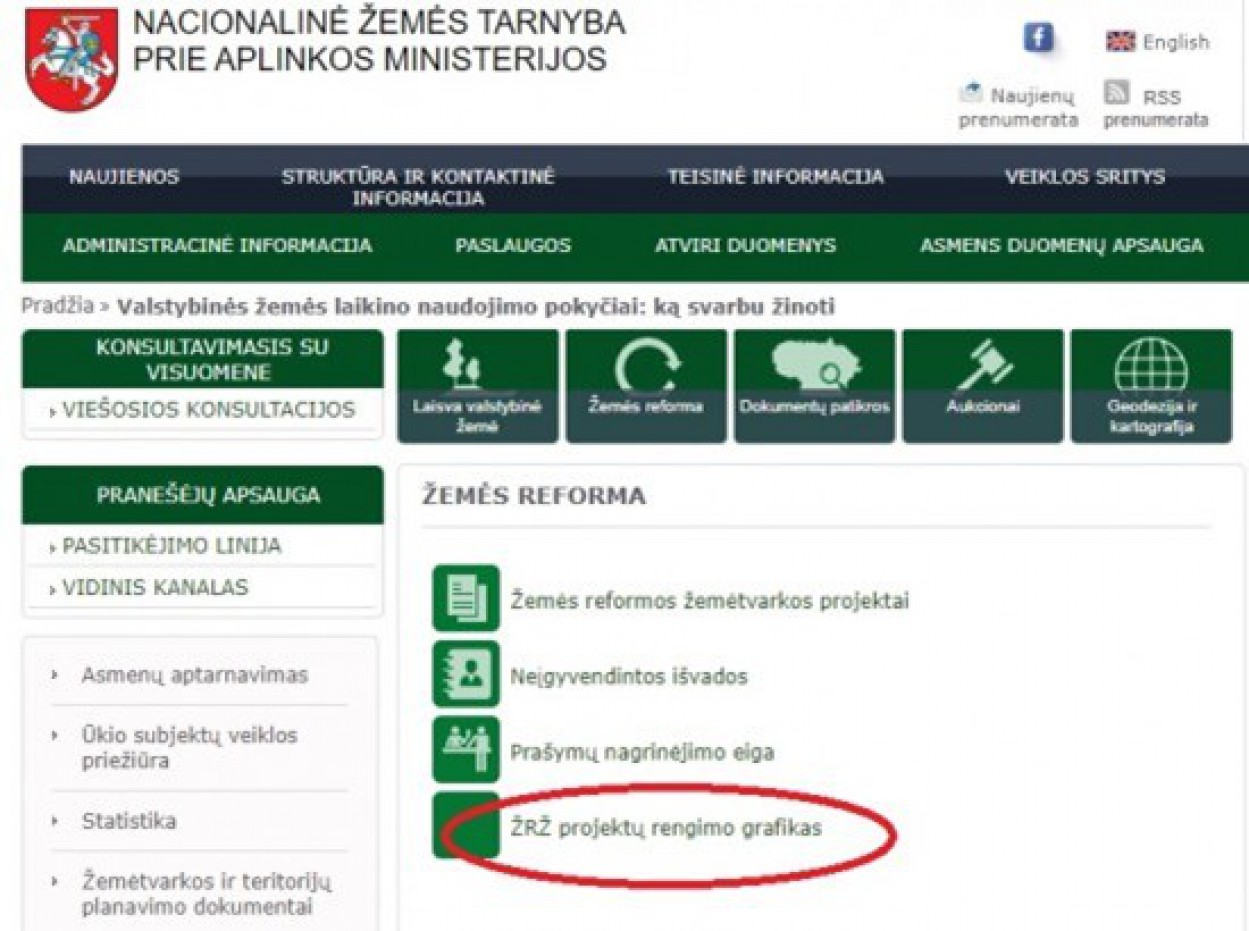Open Teisinė informacija menu item
Viewport: 1249px width, 931px height.
tap(776, 177)
